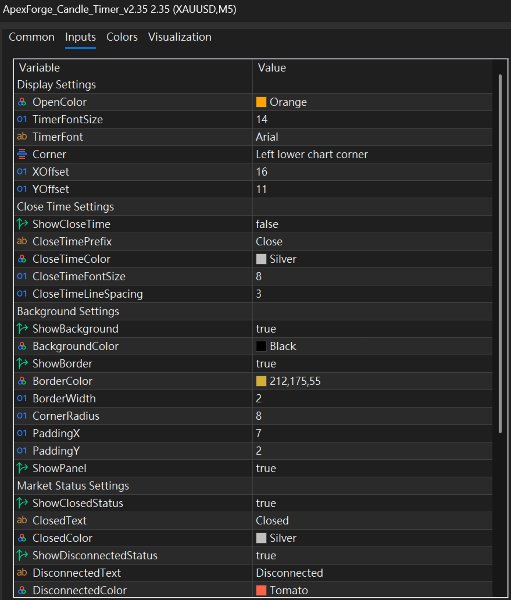The height and width of the screenshot is (600, 511).
Task: Click the integer icon beside CloseTimeLineSpacing
Action: pyautogui.click(x=22, y=294)
